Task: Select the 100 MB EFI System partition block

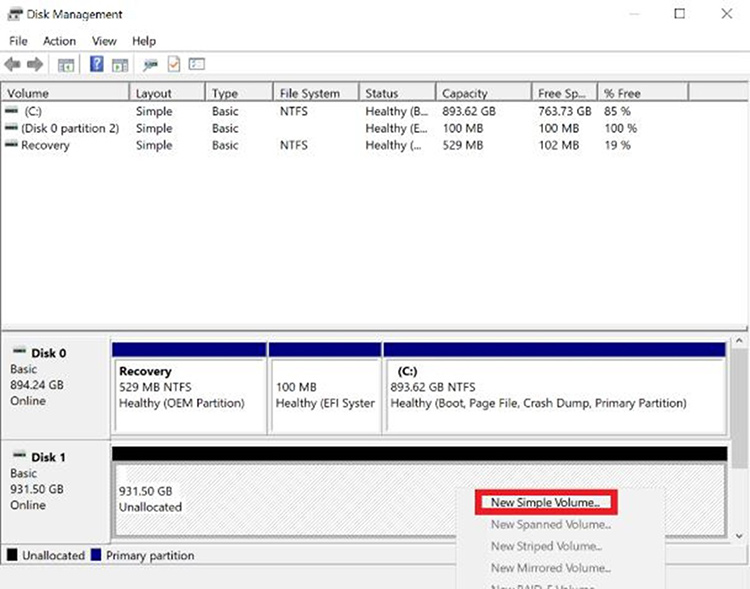Action: pos(325,388)
